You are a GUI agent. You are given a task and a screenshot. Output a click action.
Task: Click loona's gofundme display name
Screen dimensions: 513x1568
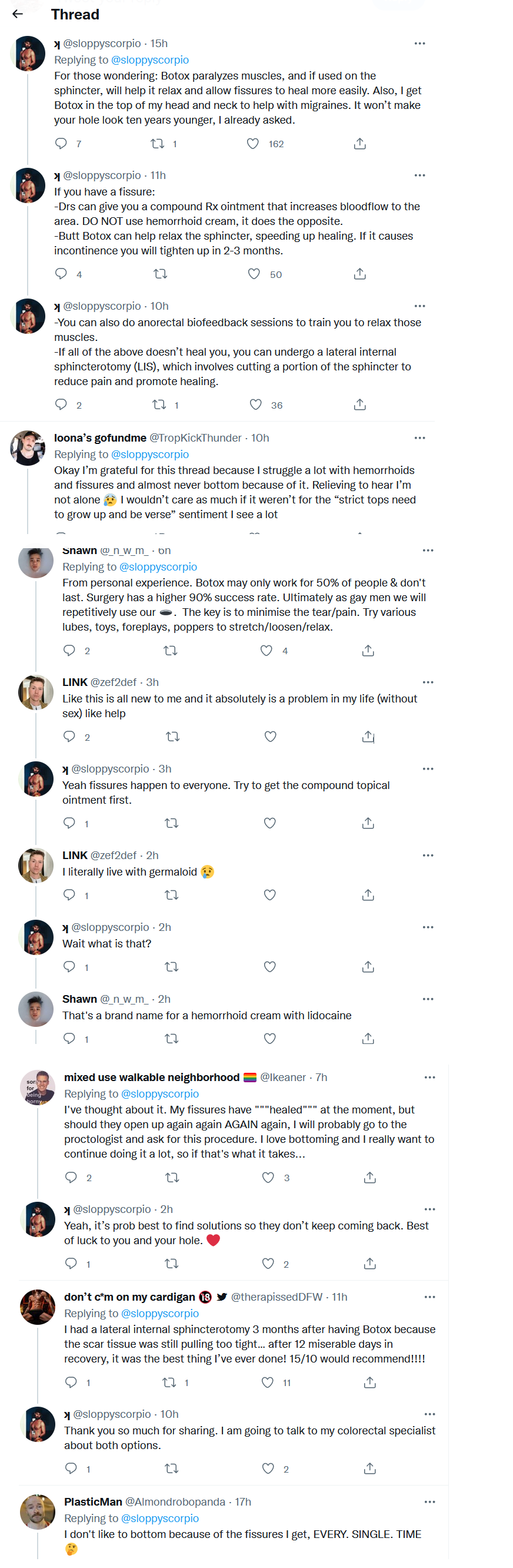point(99,438)
